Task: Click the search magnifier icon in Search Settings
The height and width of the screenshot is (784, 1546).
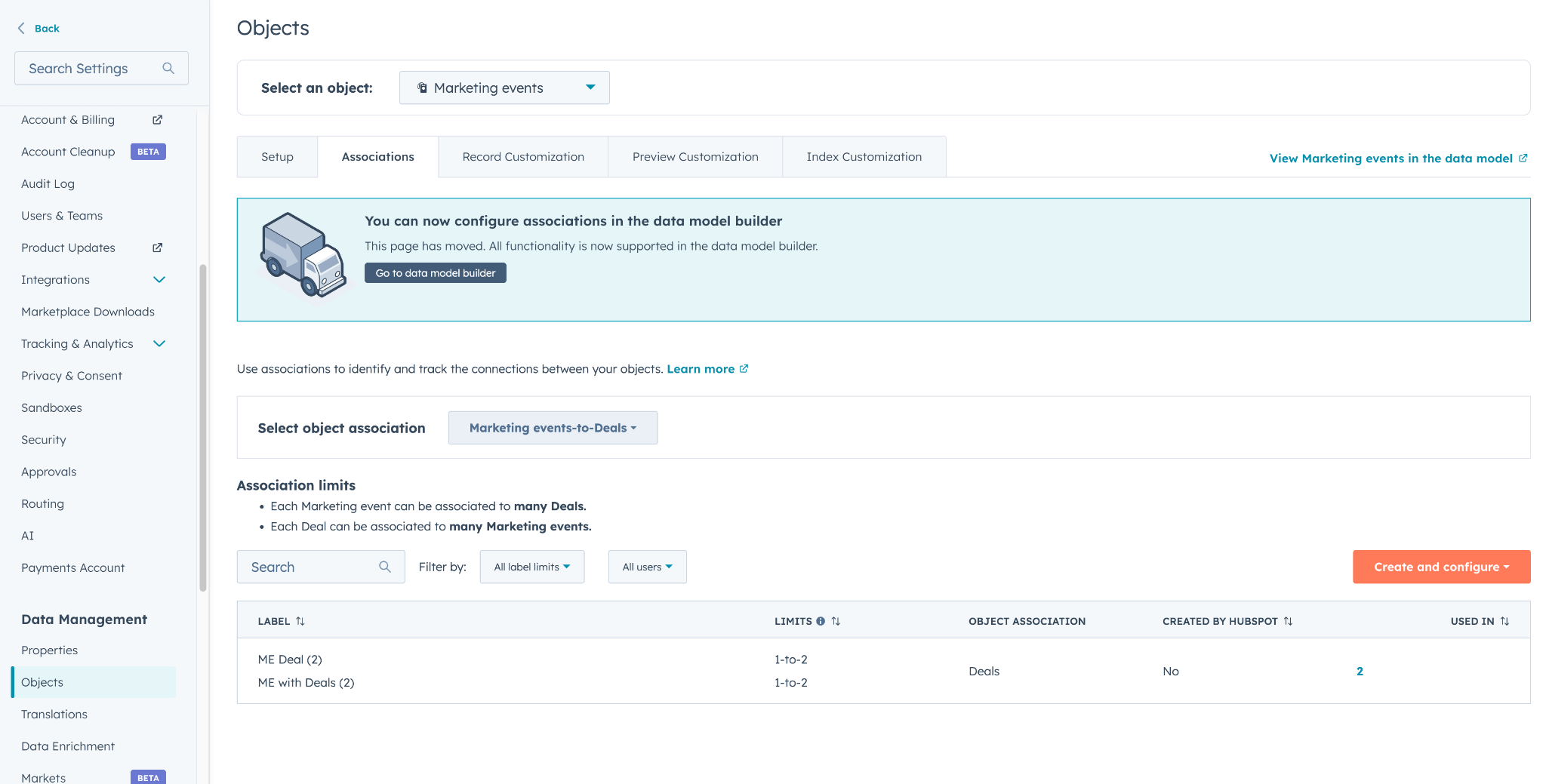Action: tap(168, 69)
